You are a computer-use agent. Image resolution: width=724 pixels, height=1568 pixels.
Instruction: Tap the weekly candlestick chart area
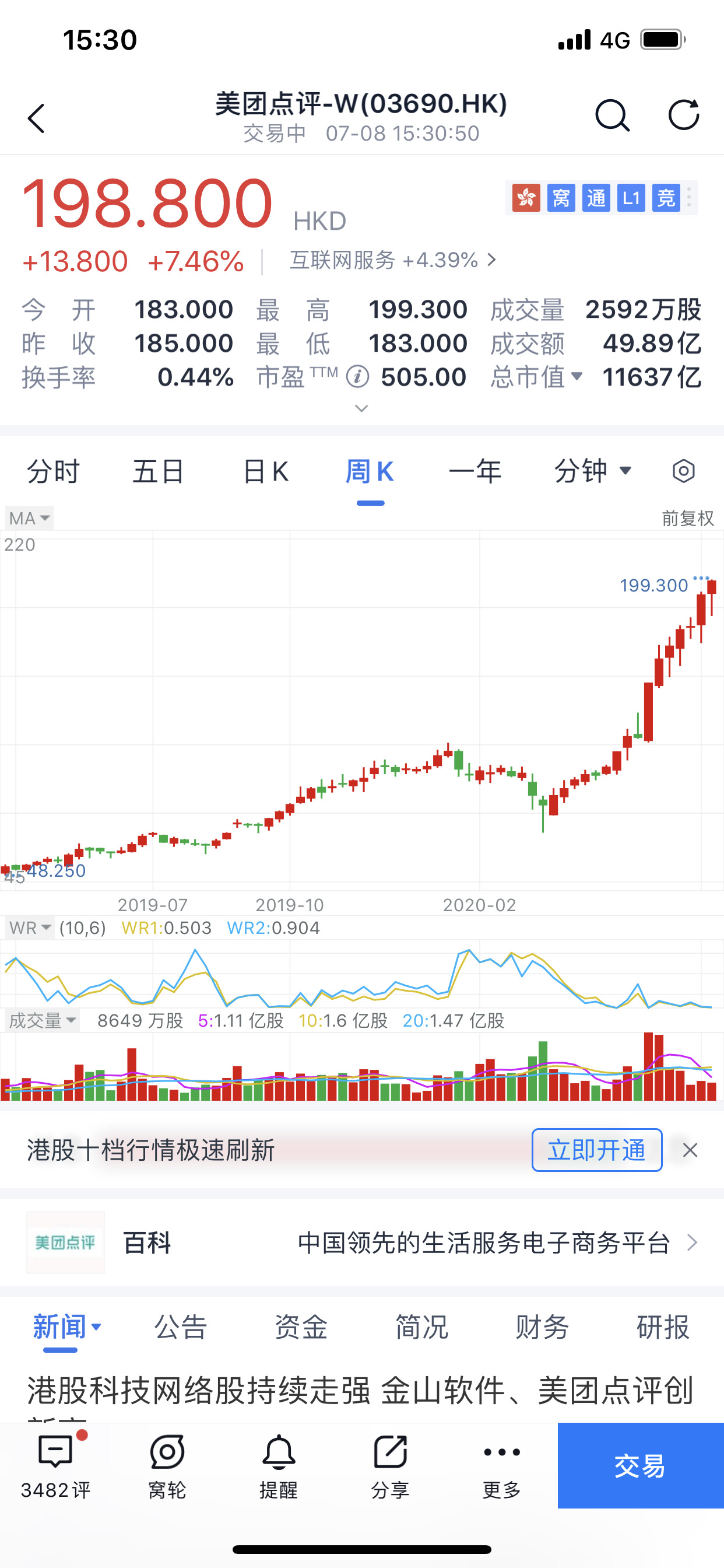pyautogui.click(x=362, y=710)
